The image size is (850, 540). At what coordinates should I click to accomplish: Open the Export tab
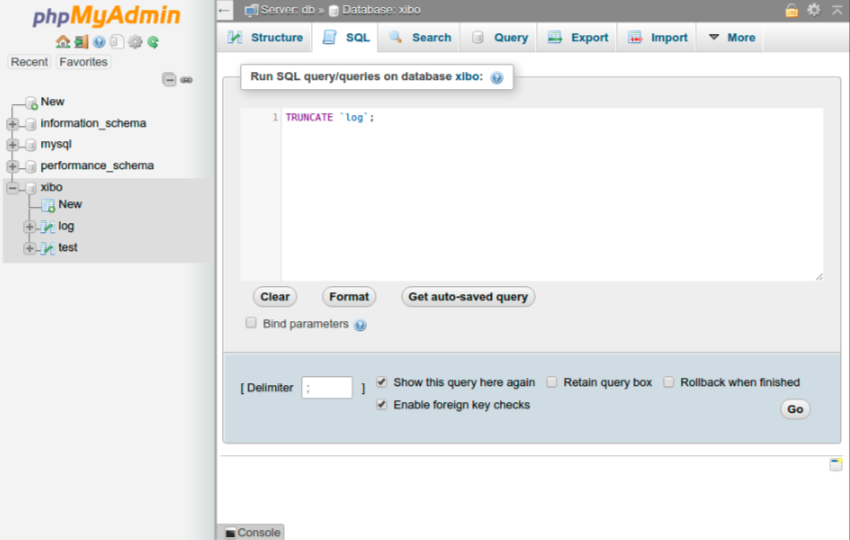(x=578, y=38)
